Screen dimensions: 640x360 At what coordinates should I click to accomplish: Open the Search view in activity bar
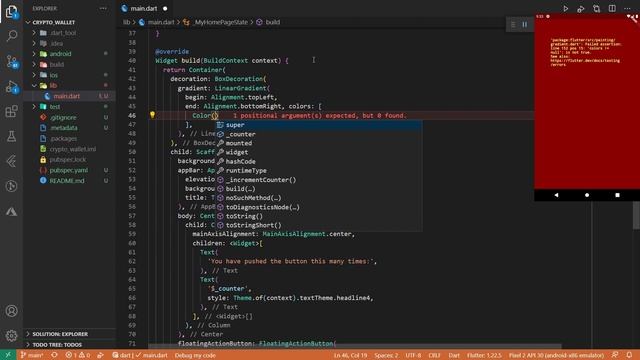coord(11,36)
